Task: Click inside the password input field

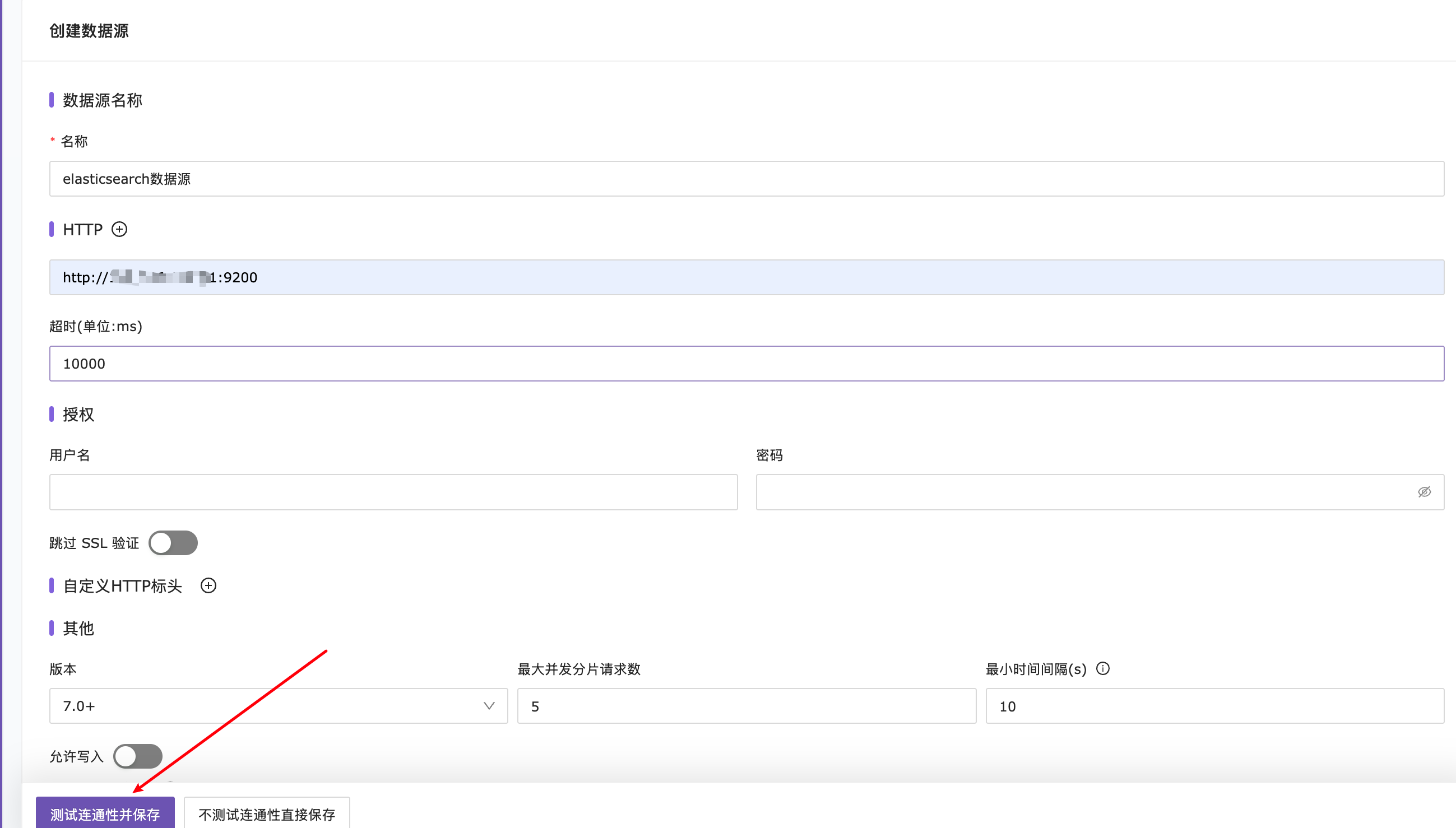Action: pos(1081,492)
